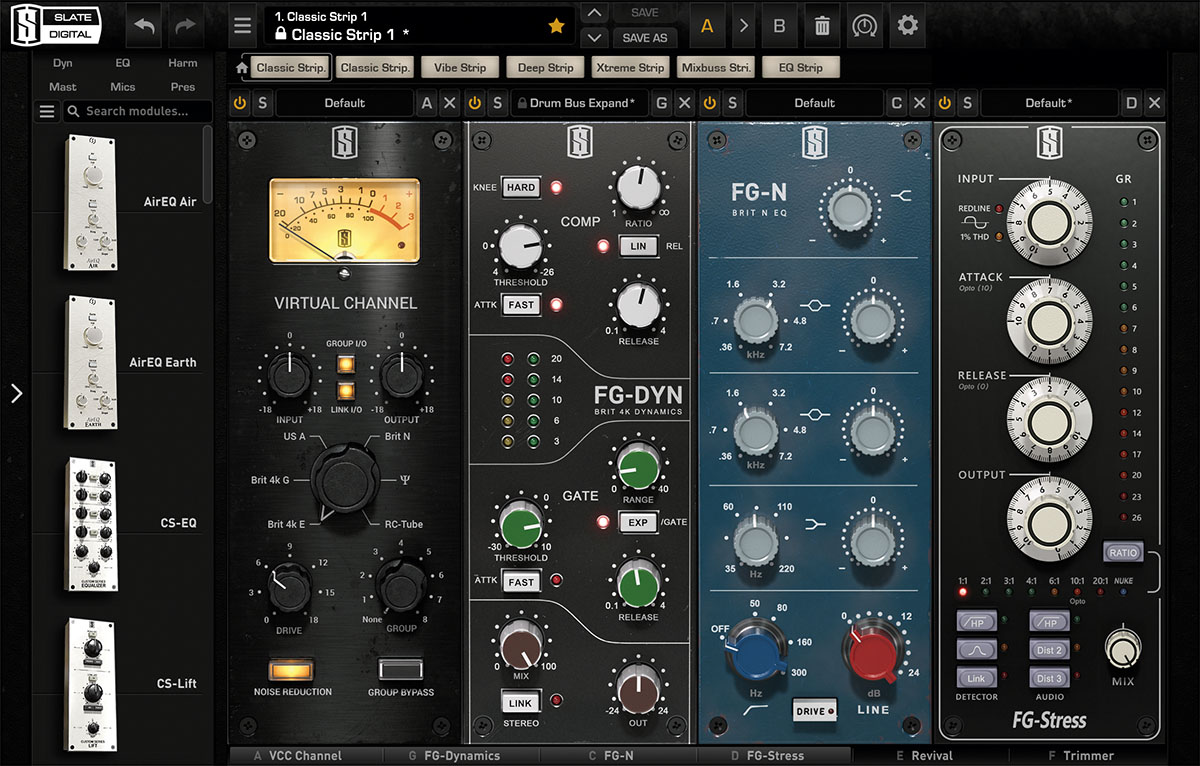Toggle GROUP BYPASS on Virtual Channel

pos(399,669)
